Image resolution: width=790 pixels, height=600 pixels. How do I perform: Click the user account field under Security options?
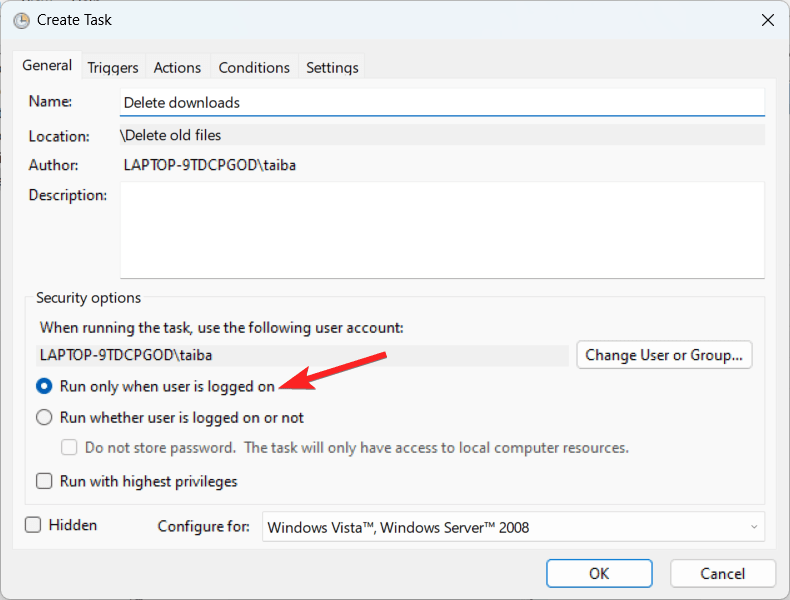[302, 355]
